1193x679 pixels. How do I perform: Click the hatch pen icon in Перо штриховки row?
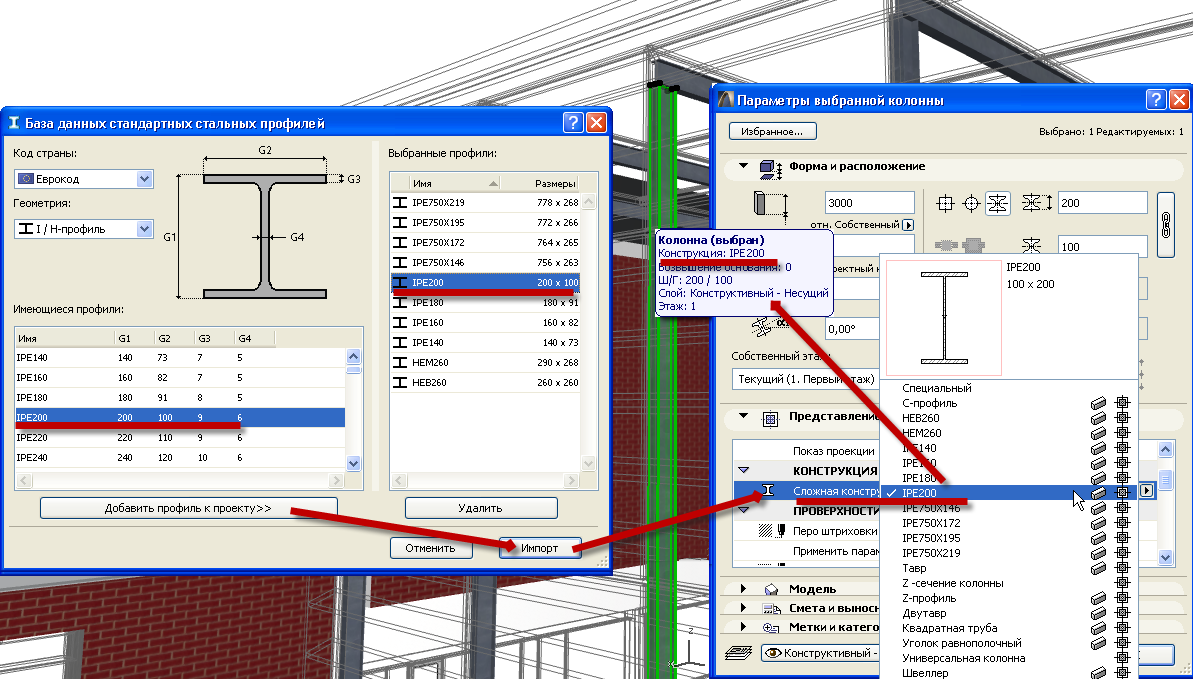click(x=771, y=531)
